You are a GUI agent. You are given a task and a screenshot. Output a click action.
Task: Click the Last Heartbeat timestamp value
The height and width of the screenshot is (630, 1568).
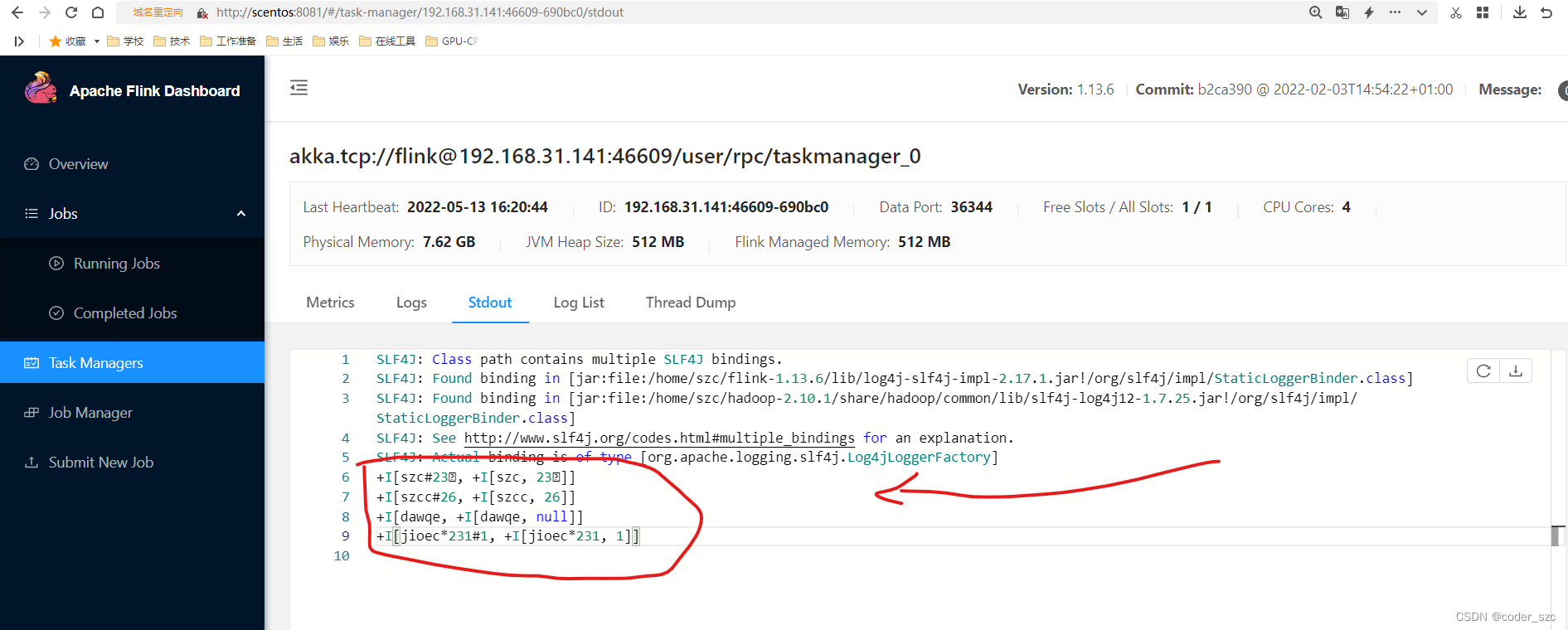coord(478,207)
